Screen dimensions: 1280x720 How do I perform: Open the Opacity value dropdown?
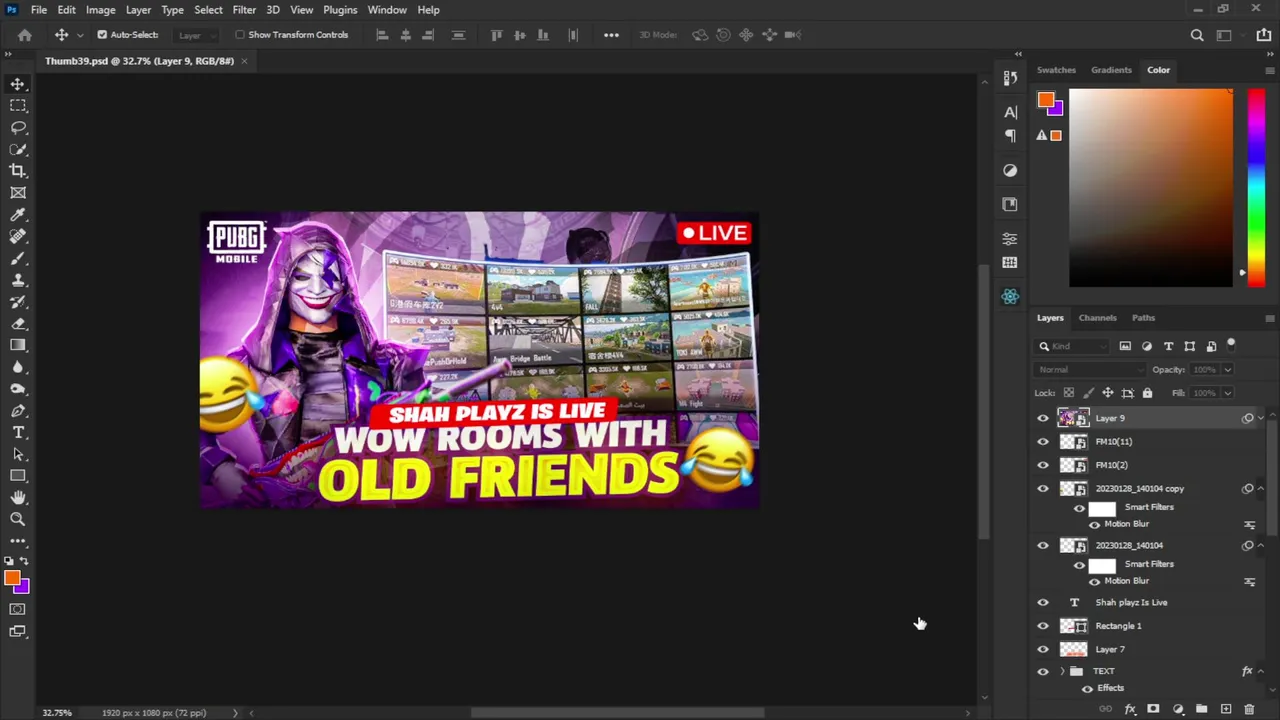(1230, 370)
